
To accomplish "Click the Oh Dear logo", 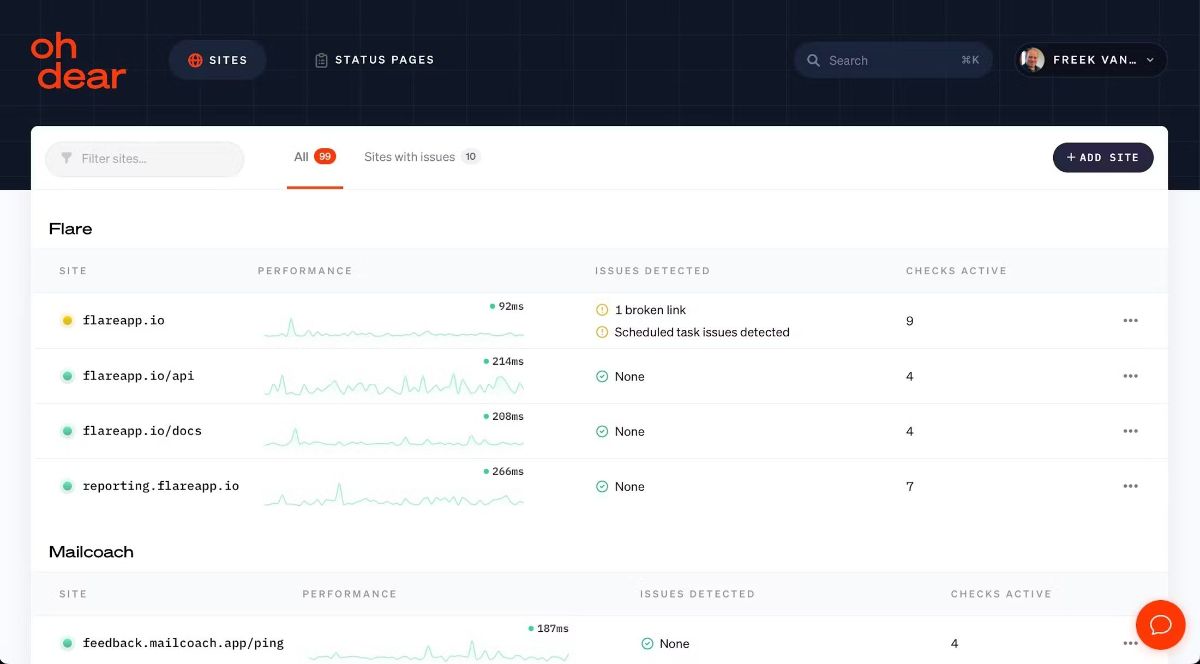I will click(78, 61).
